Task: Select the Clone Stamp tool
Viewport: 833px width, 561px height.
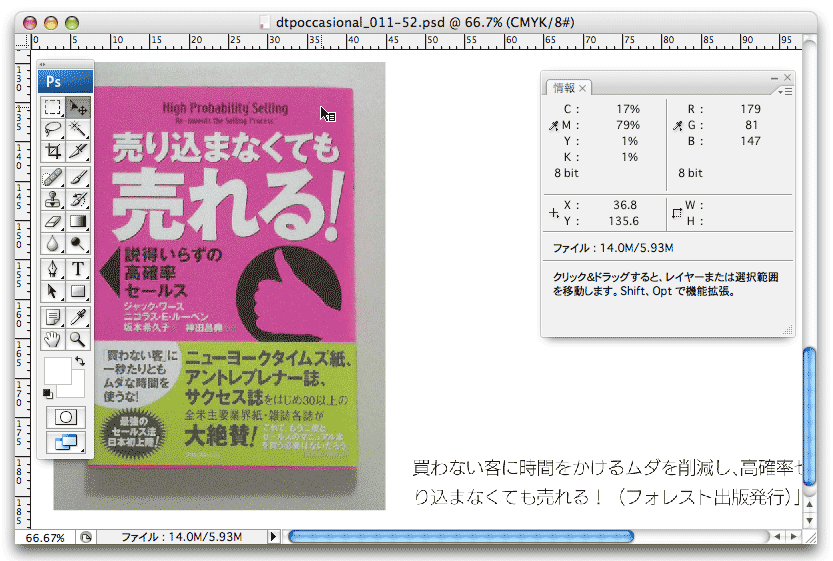Action: click(53, 199)
